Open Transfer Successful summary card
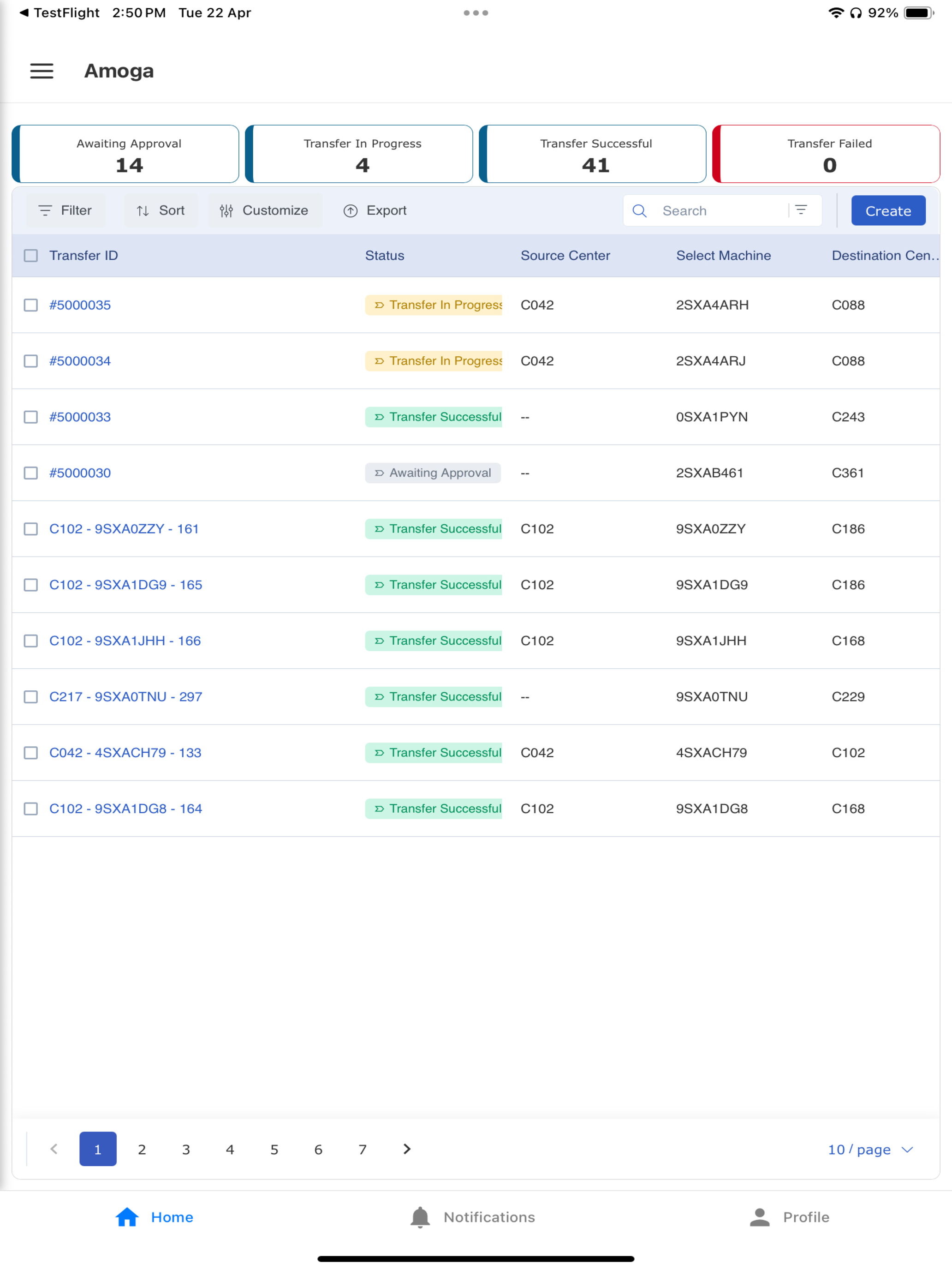Image resolution: width=952 pixels, height=1270 pixels. (x=593, y=154)
